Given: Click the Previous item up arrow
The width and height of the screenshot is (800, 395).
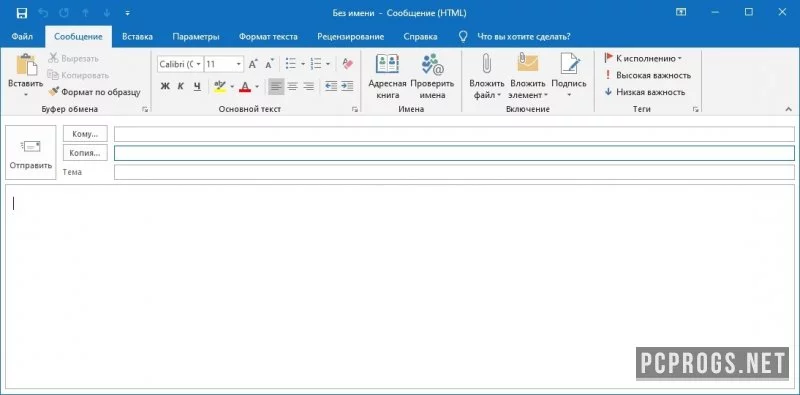Looking at the screenshot, I should pos(85,13).
